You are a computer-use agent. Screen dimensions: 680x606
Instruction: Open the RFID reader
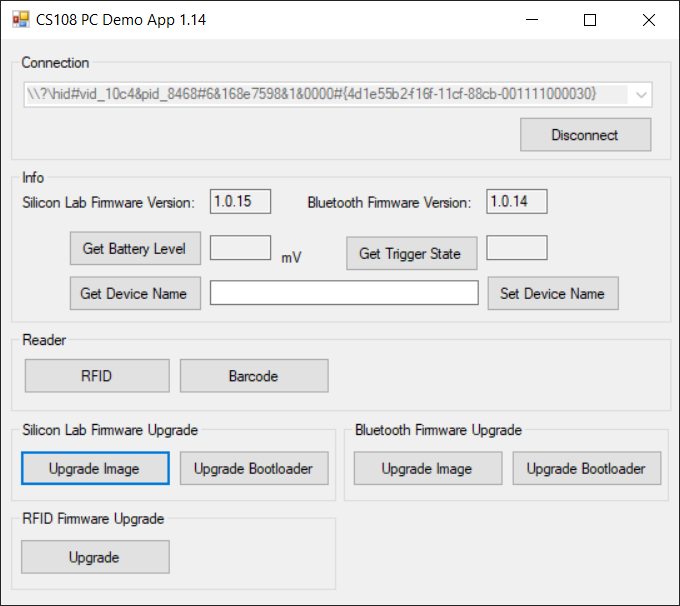coord(97,376)
